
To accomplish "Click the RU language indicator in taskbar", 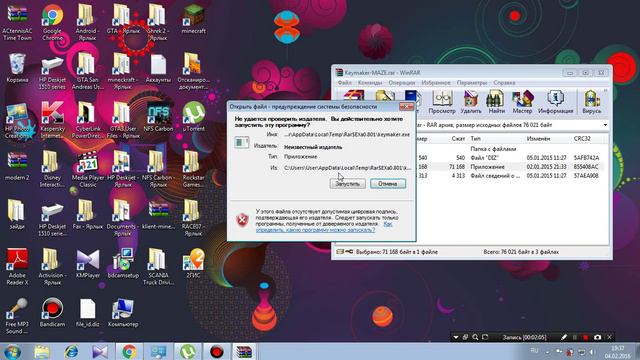I will [x=534, y=351].
